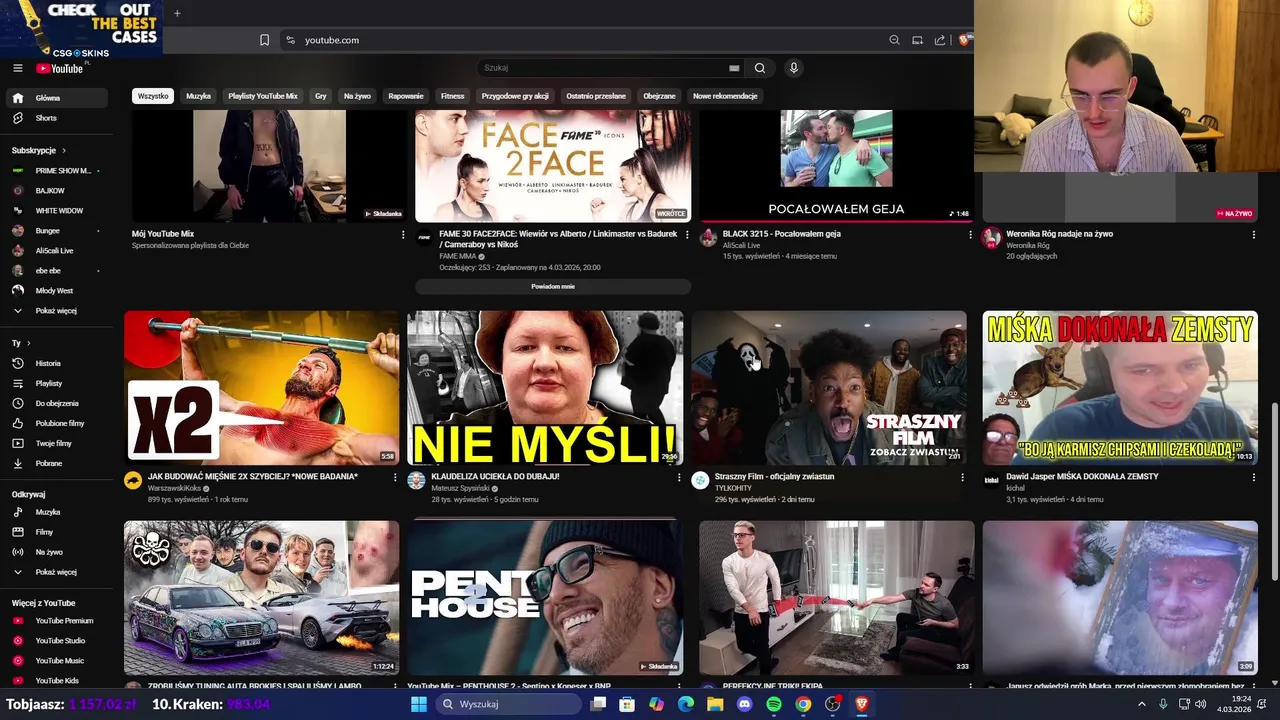Open Twoje filmy in sidebar
Image resolution: width=1280 pixels, height=720 pixels.
[x=56, y=443]
